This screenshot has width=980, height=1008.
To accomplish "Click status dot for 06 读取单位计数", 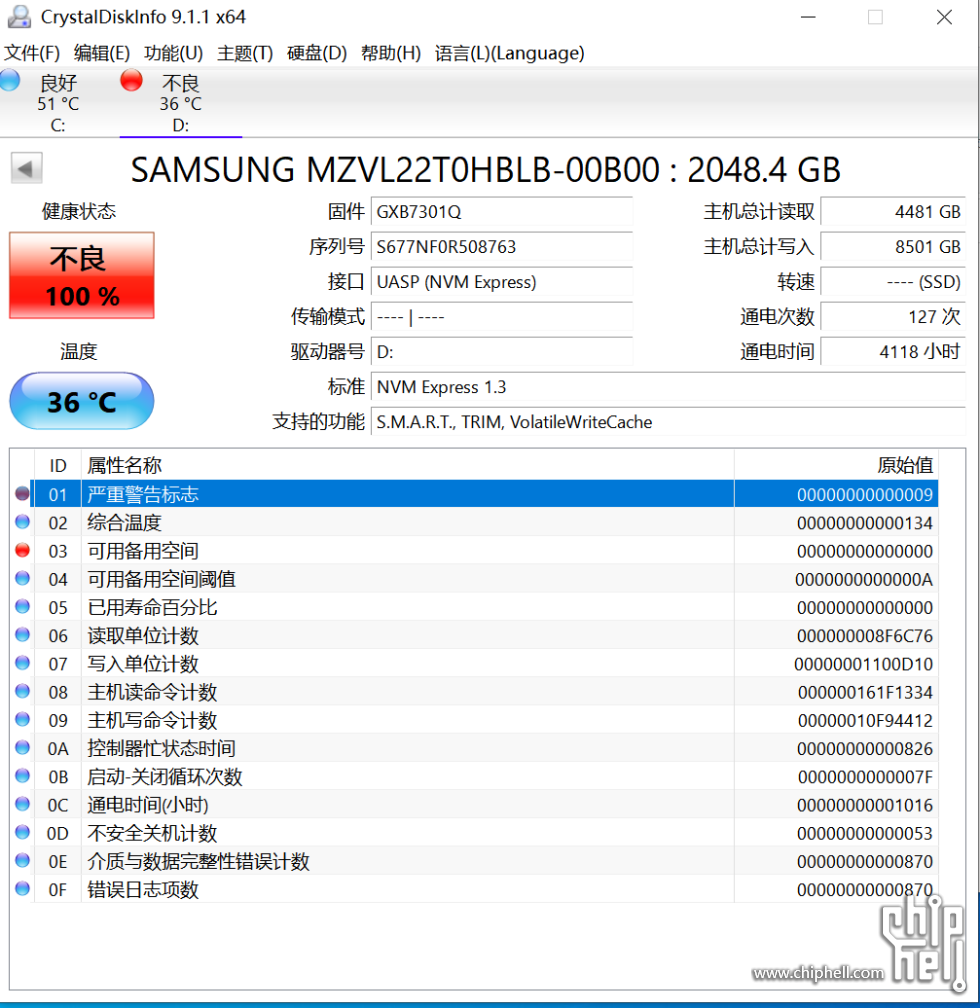I will tap(23, 635).
